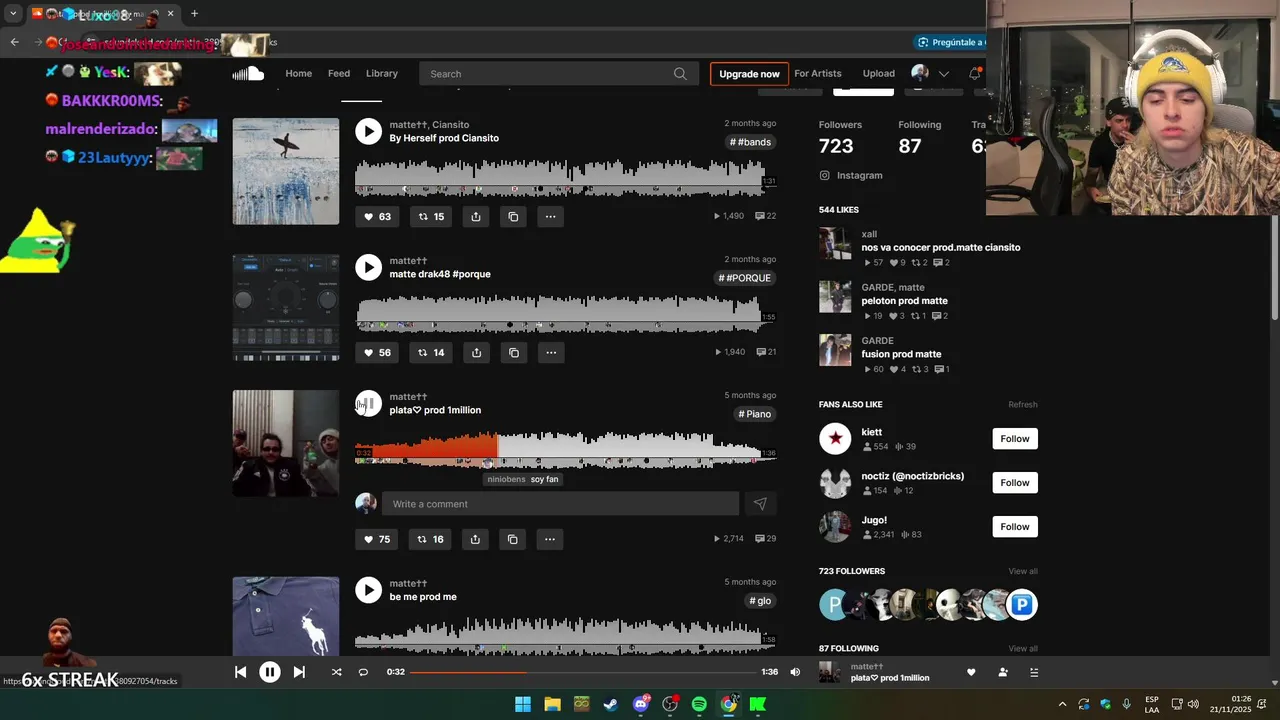Copy link of 'plata♡ prod 1million' track
This screenshot has height=720, width=1280.
[513, 539]
